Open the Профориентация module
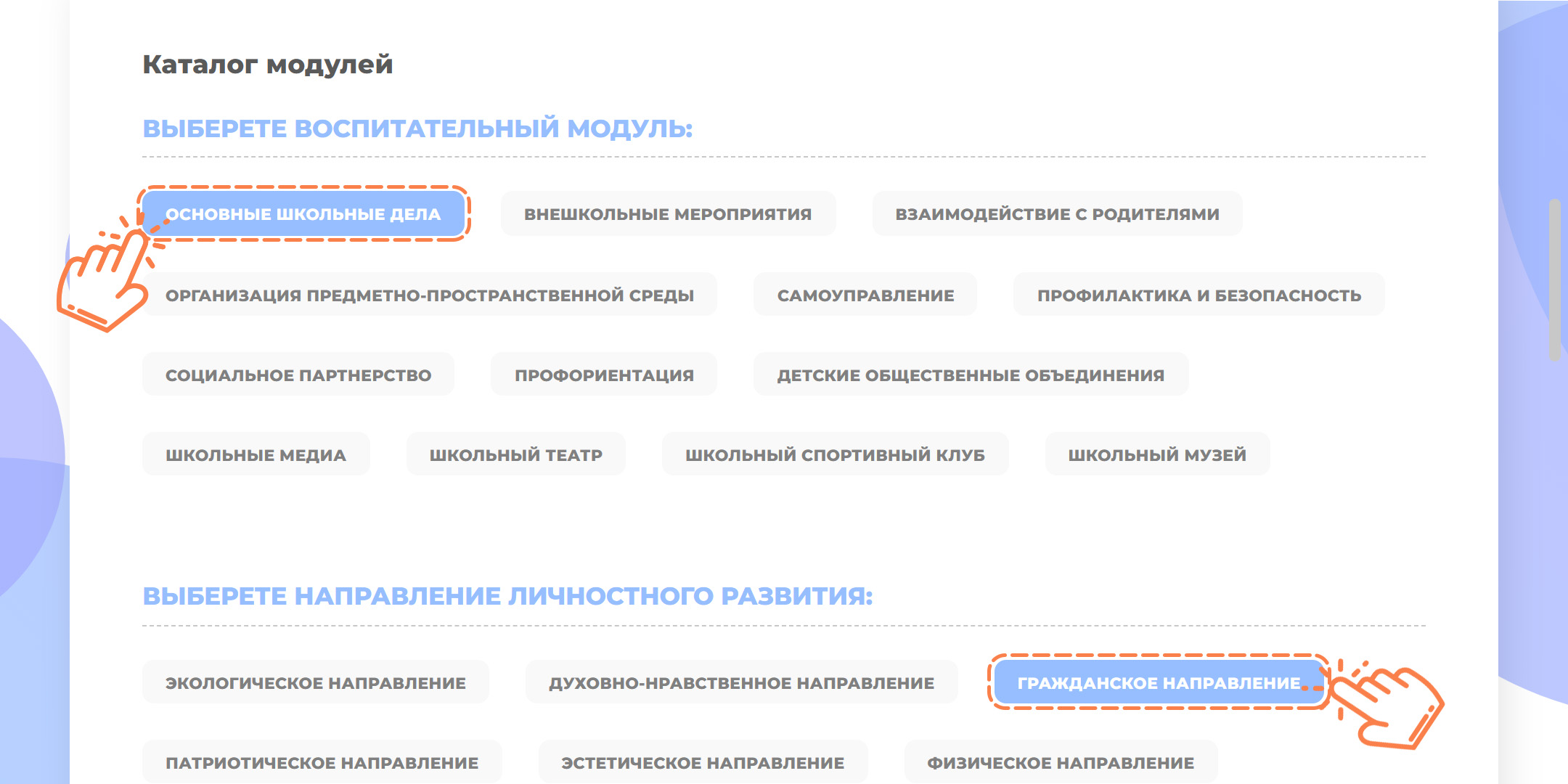 coord(604,375)
